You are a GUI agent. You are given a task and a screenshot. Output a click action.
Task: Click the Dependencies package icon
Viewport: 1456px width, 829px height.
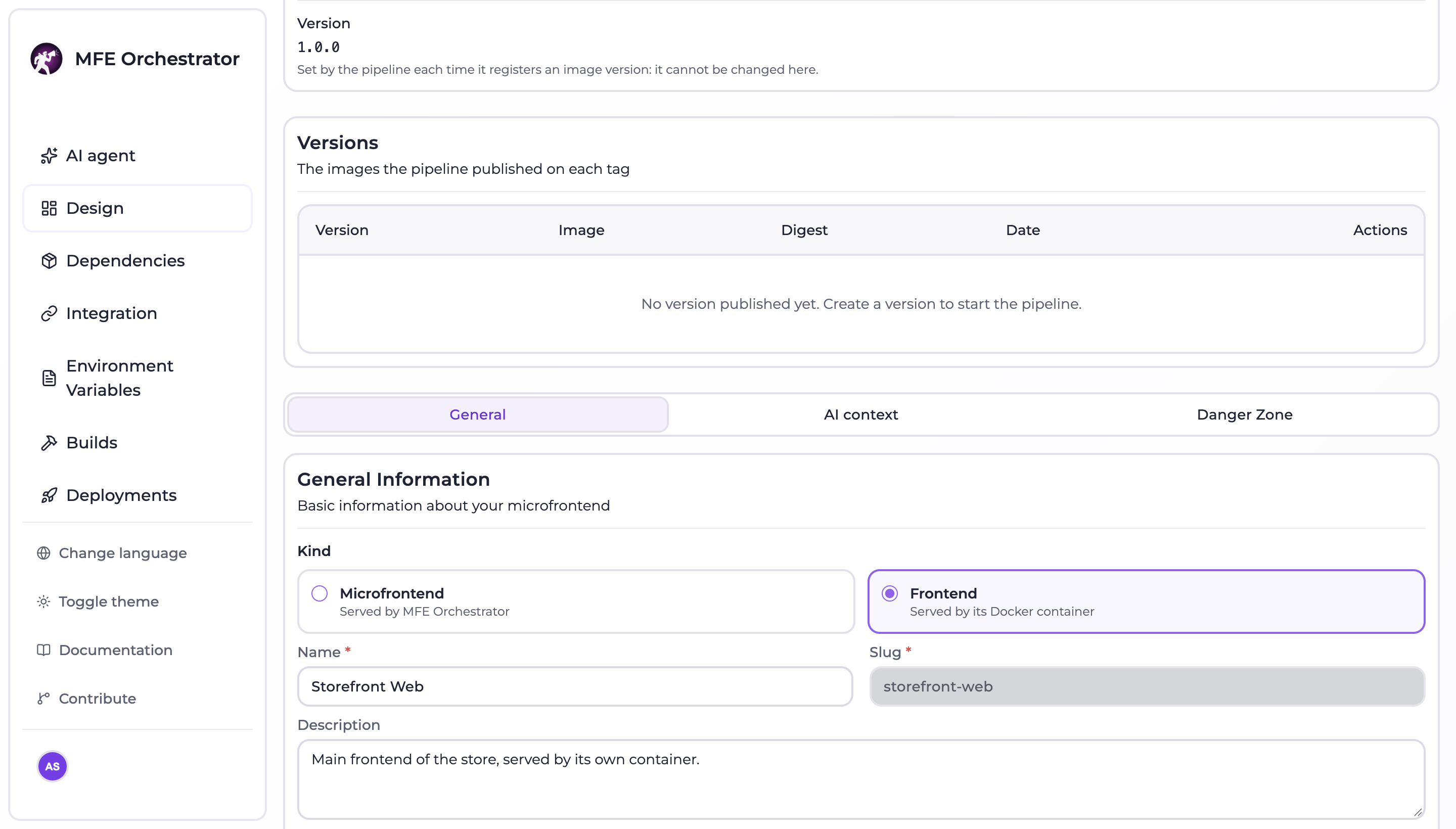coord(49,261)
